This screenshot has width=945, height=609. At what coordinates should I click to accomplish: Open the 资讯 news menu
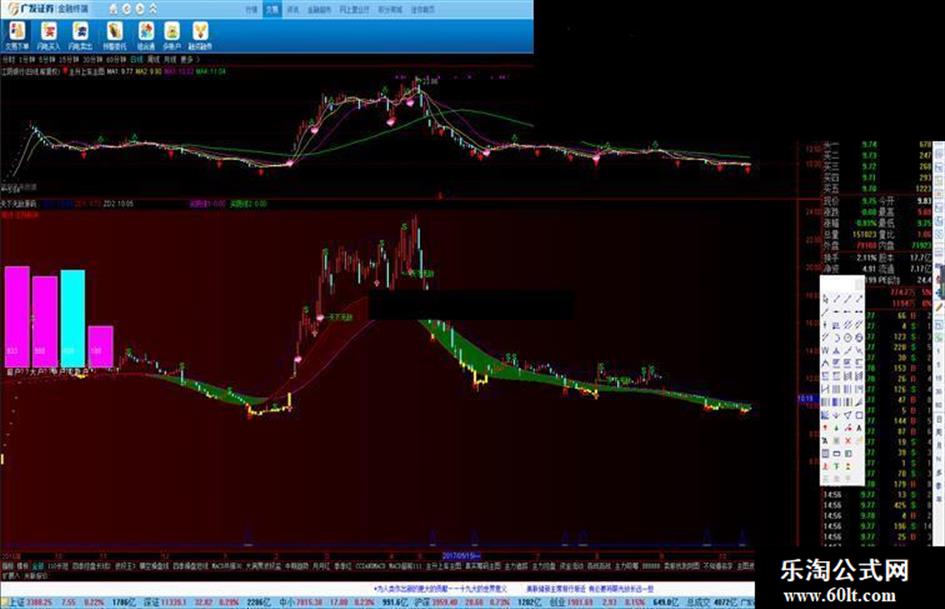(293, 10)
